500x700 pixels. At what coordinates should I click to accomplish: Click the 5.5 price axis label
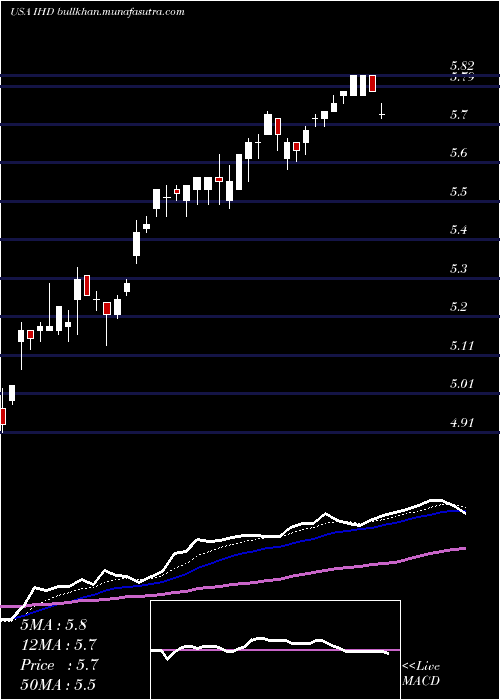pos(458,192)
